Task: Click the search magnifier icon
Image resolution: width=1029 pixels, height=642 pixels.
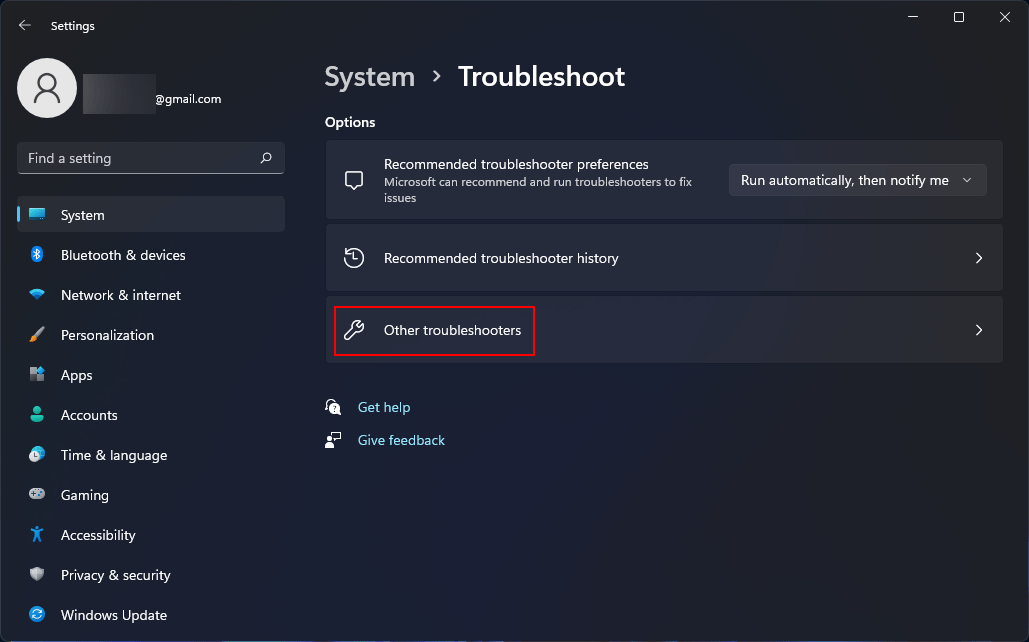Action: pyautogui.click(x=266, y=158)
